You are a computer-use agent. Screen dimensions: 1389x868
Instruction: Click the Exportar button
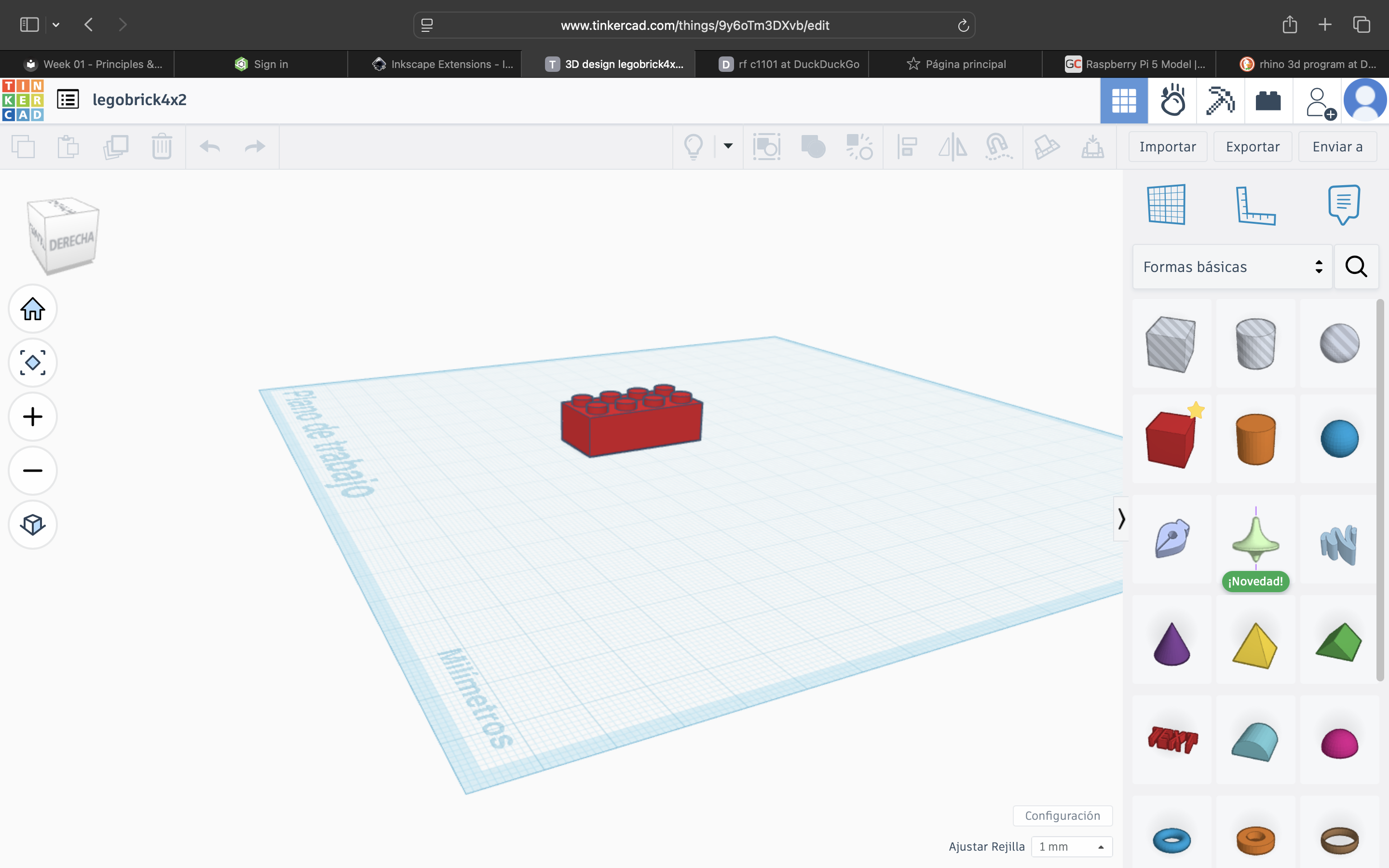tap(1253, 147)
